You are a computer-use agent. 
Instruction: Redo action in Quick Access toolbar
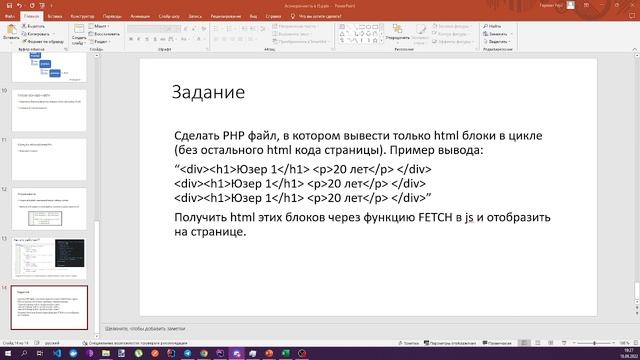click(x=31, y=5)
